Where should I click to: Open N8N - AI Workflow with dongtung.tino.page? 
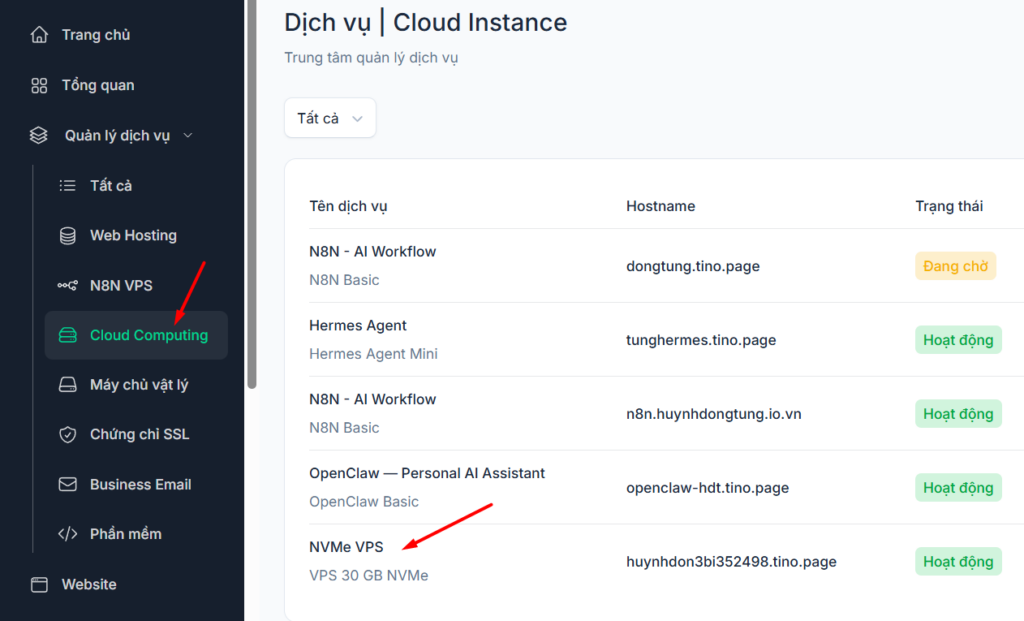(372, 251)
